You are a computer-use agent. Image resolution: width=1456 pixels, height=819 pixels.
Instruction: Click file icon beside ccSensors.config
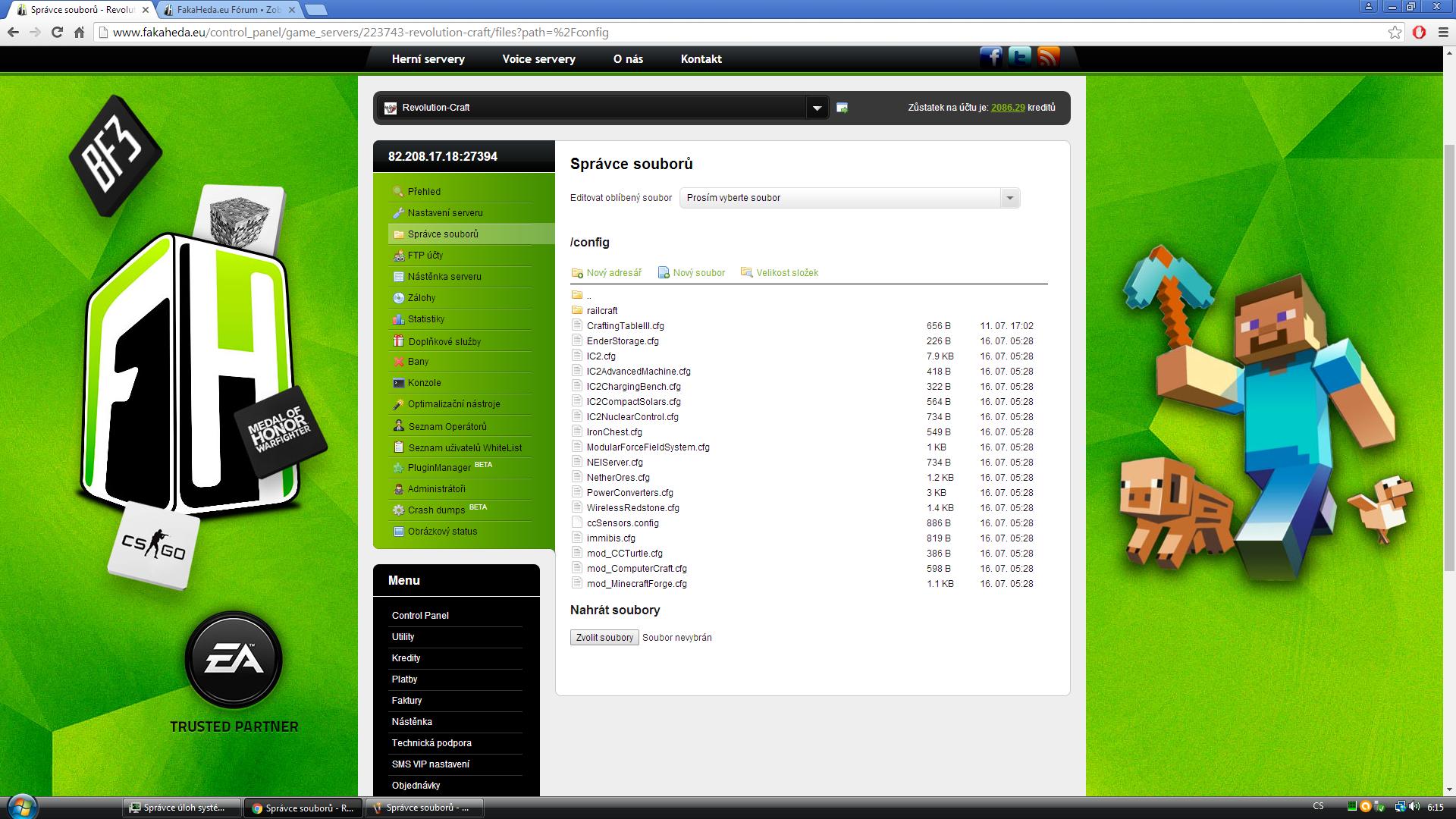[577, 522]
